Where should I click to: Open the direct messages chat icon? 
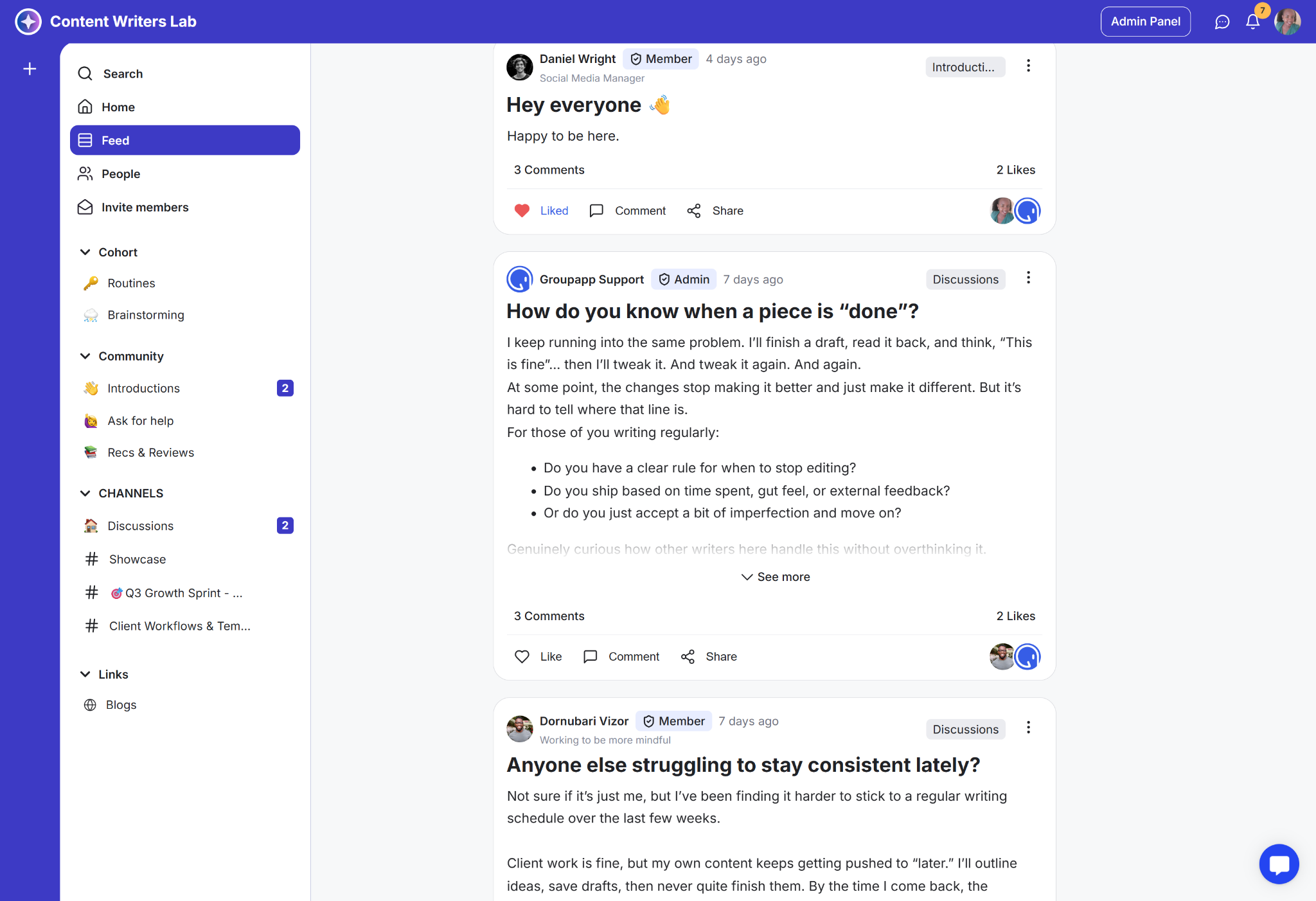pyautogui.click(x=1222, y=22)
